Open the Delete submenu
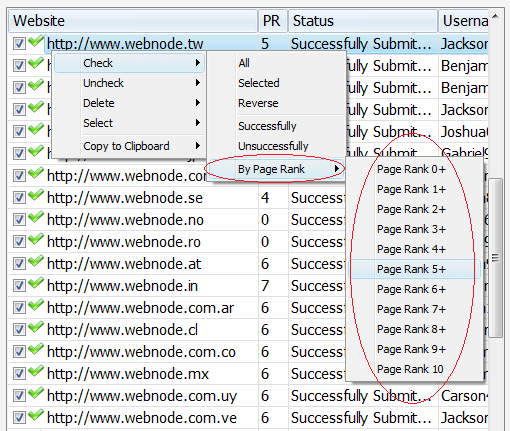This screenshot has width=510, height=431. point(129,103)
